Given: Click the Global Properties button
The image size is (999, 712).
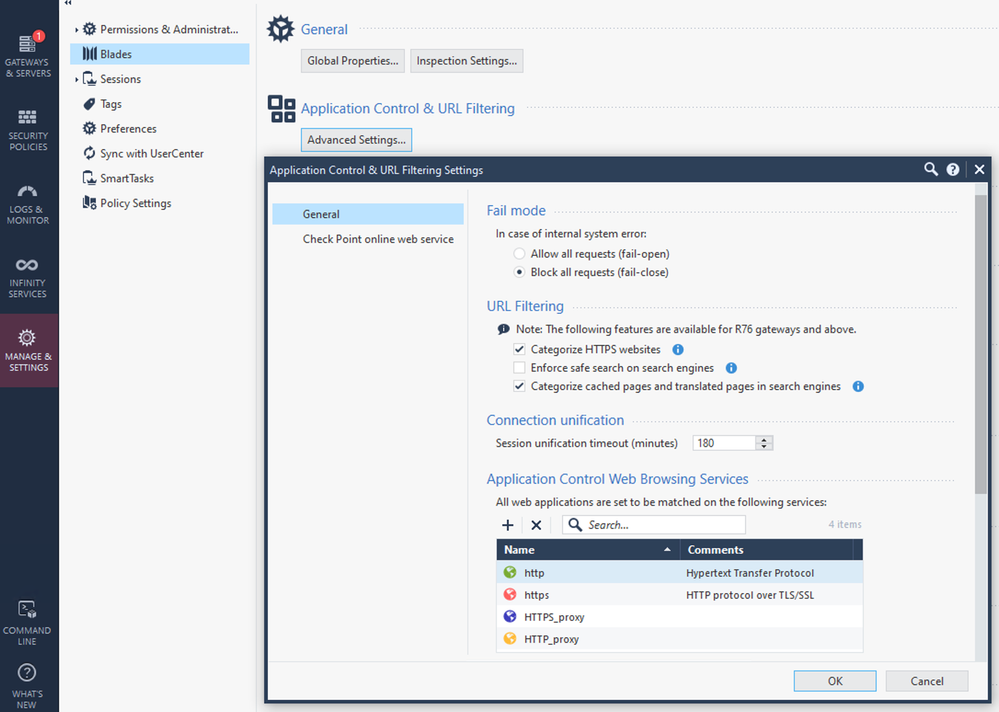Looking at the screenshot, I should pos(353,61).
